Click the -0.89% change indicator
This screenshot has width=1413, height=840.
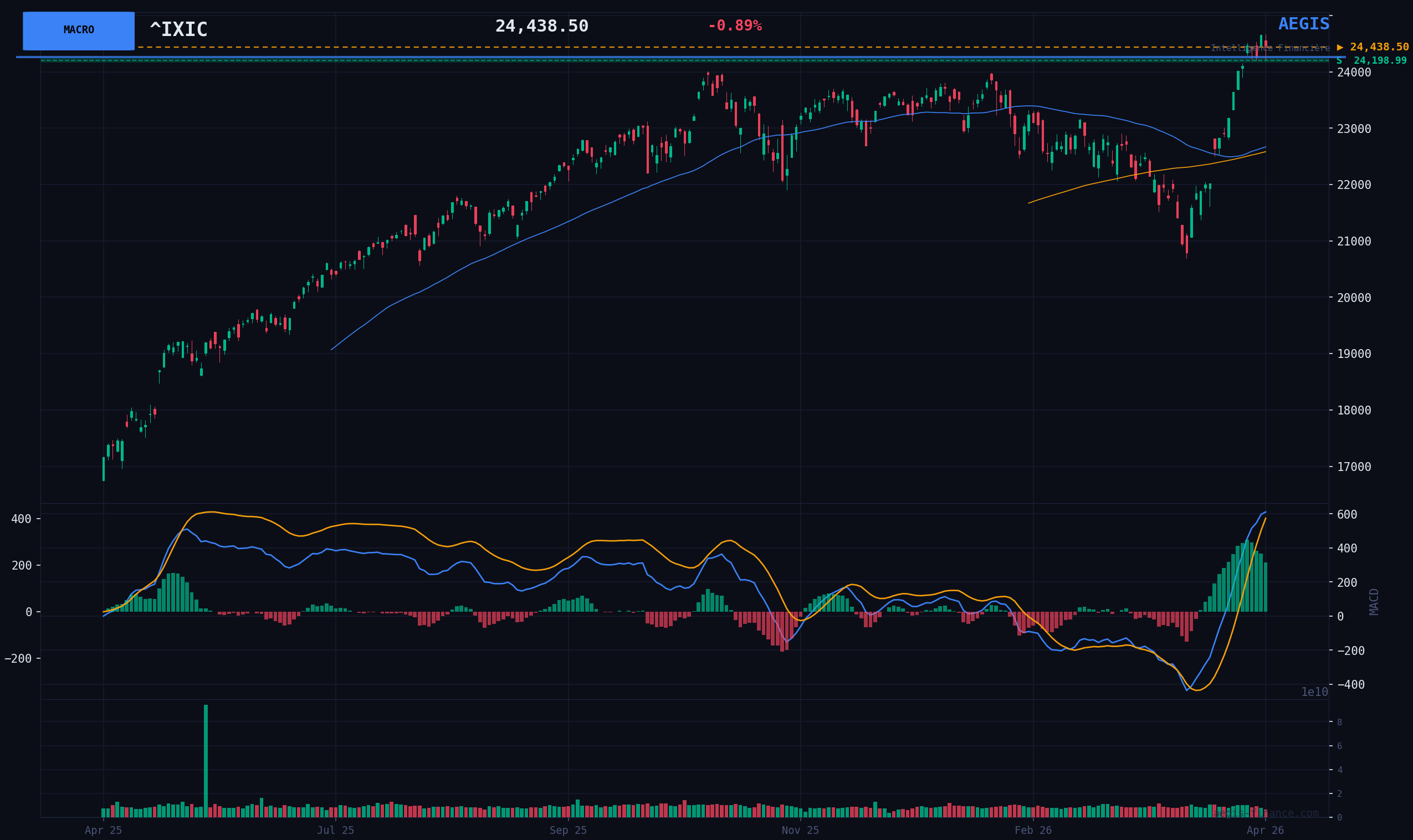(735, 26)
